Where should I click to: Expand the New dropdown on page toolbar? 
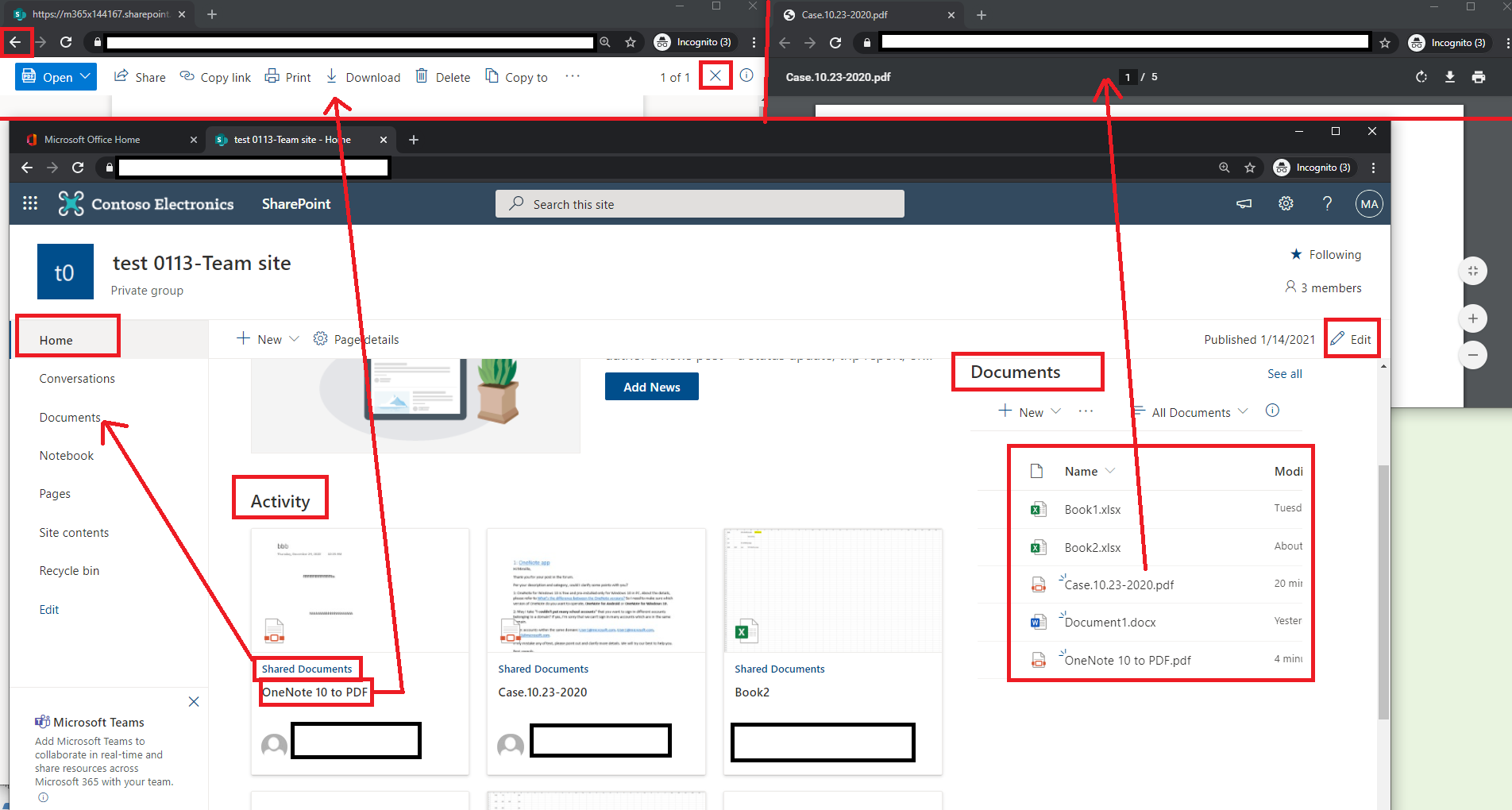coord(295,339)
